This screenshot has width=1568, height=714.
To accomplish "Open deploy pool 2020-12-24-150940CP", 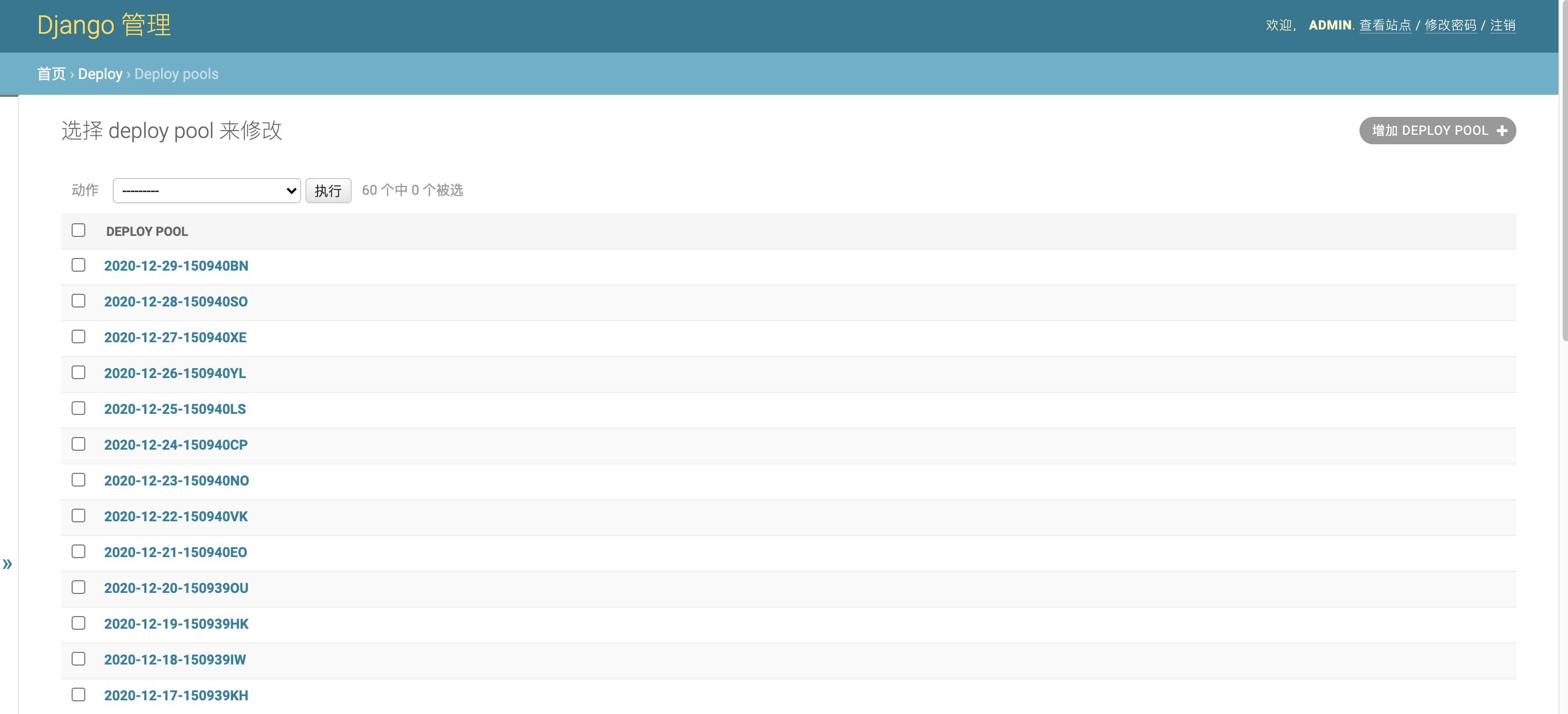I will point(175,445).
